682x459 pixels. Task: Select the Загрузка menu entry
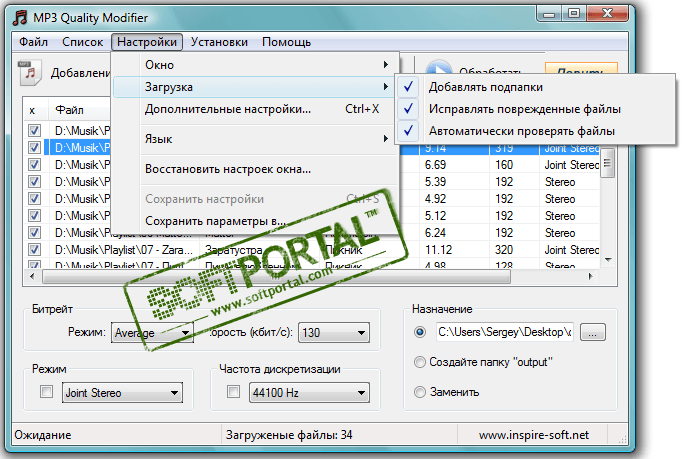[256, 87]
